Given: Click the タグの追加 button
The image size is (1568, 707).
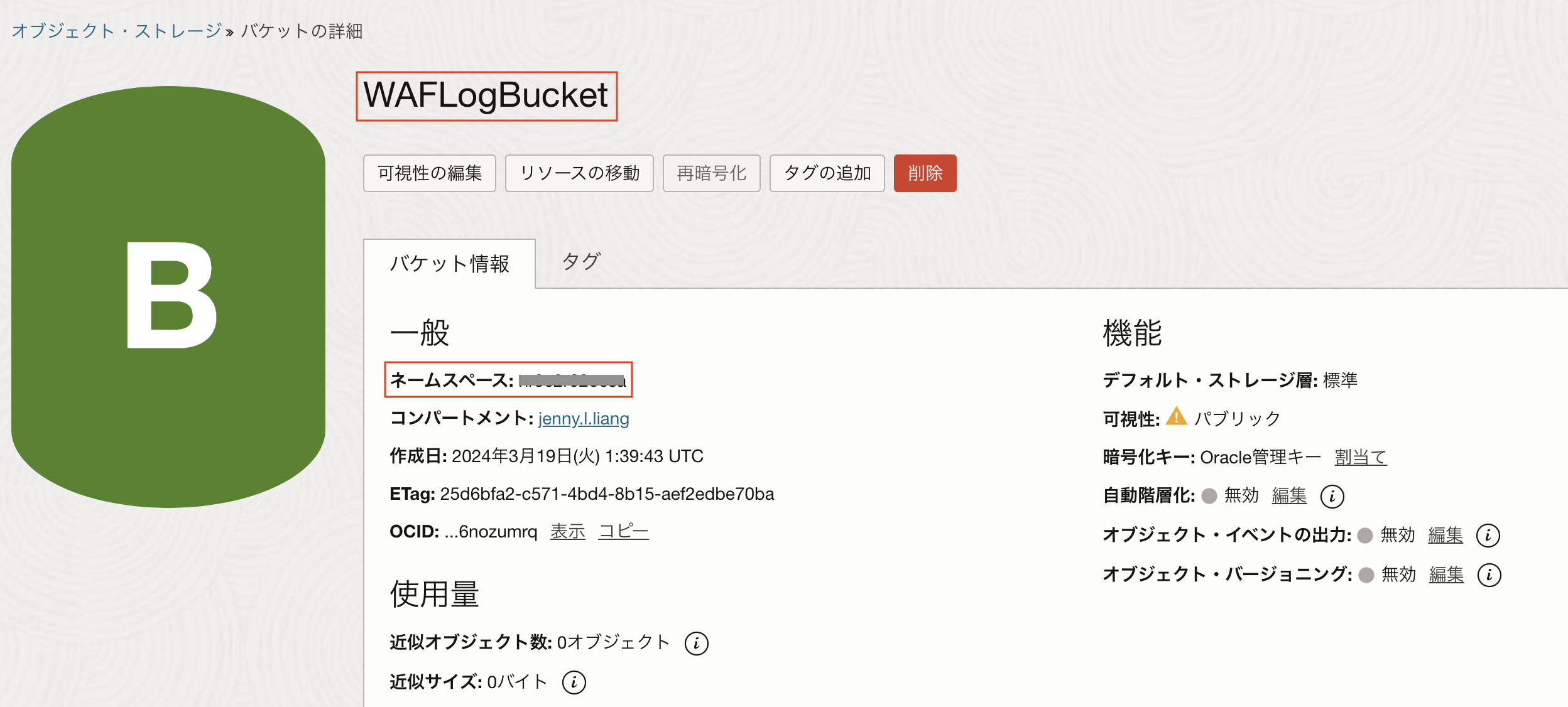Looking at the screenshot, I should click(827, 173).
